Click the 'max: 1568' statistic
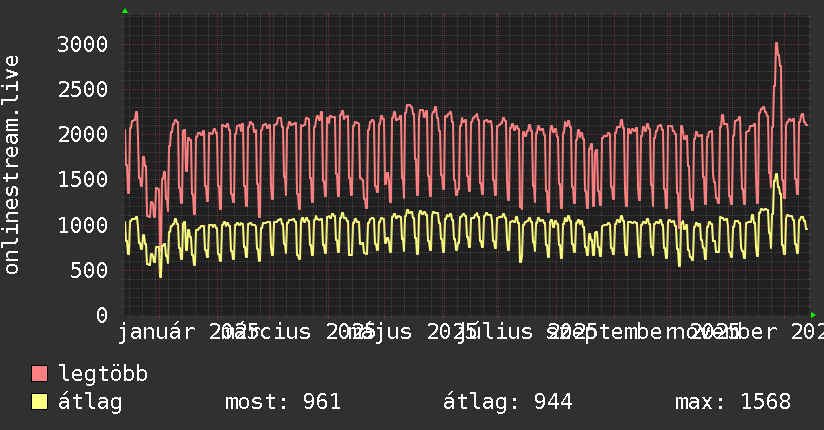The height and width of the screenshot is (430, 824). click(733, 402)
